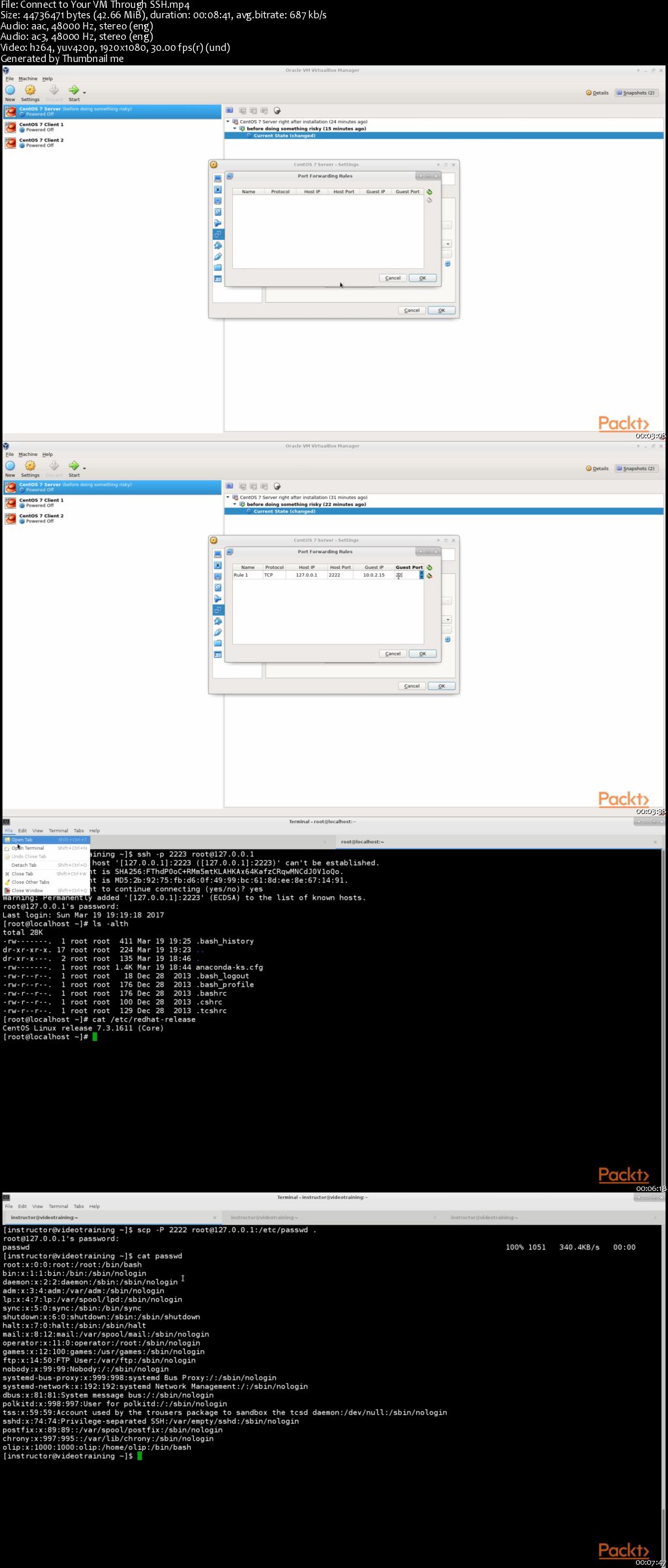
Task: Open Terminal menu in instructor@videotraining window
Action: [58, 1206]
